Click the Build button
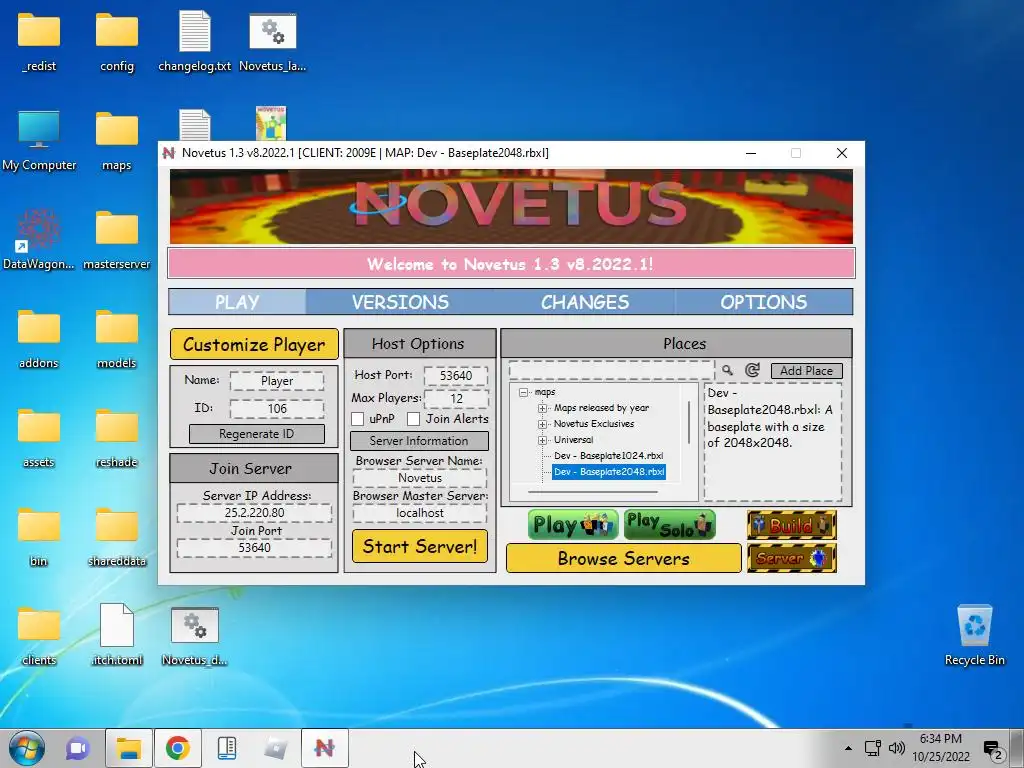Screen dimensions: 1024x768 coord(792,525)
